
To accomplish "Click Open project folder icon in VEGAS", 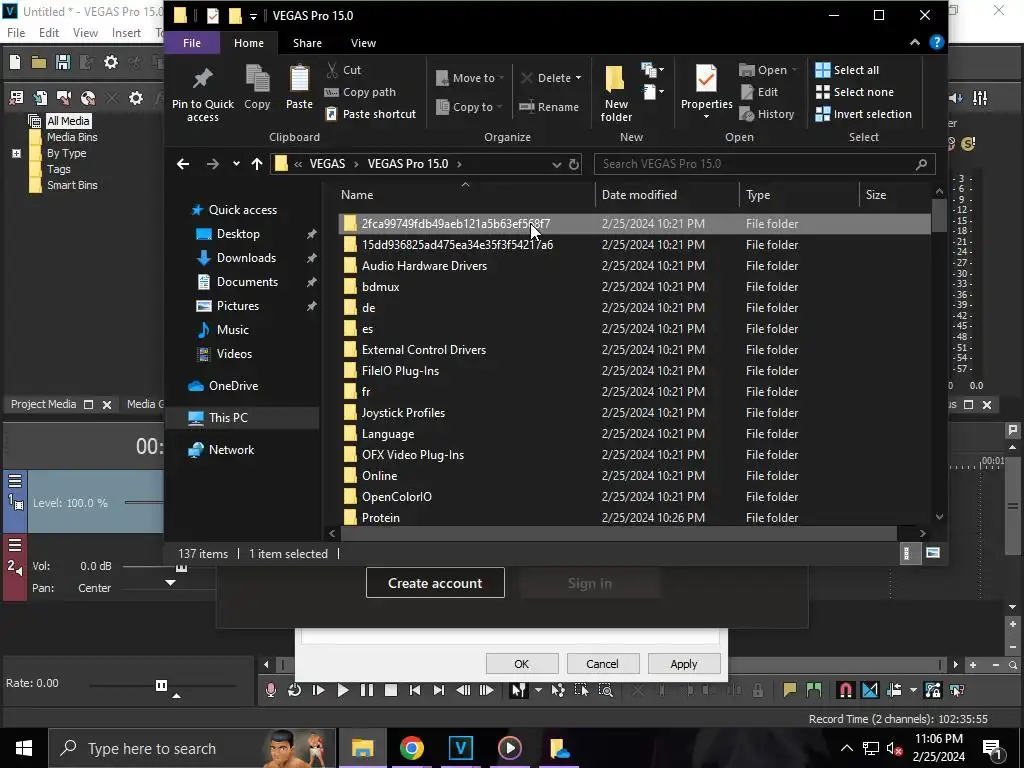I will point(39,62).
